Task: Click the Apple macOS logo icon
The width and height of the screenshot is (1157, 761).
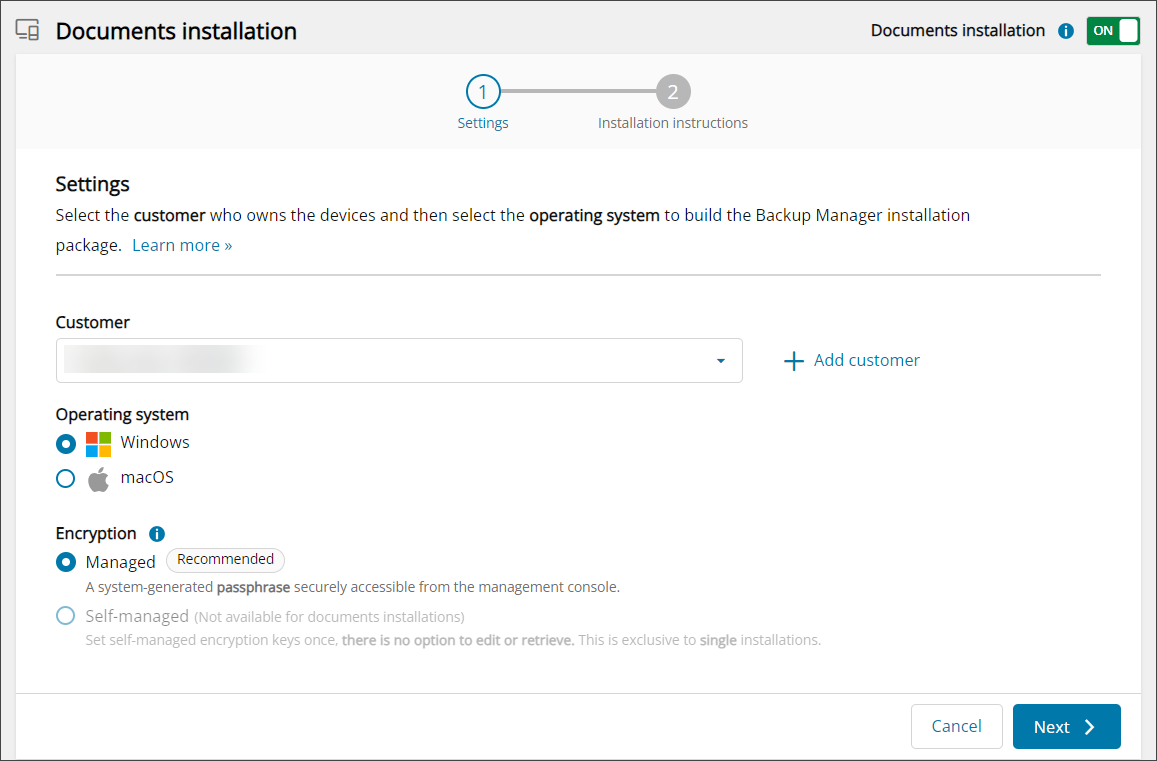Action: 98,479
